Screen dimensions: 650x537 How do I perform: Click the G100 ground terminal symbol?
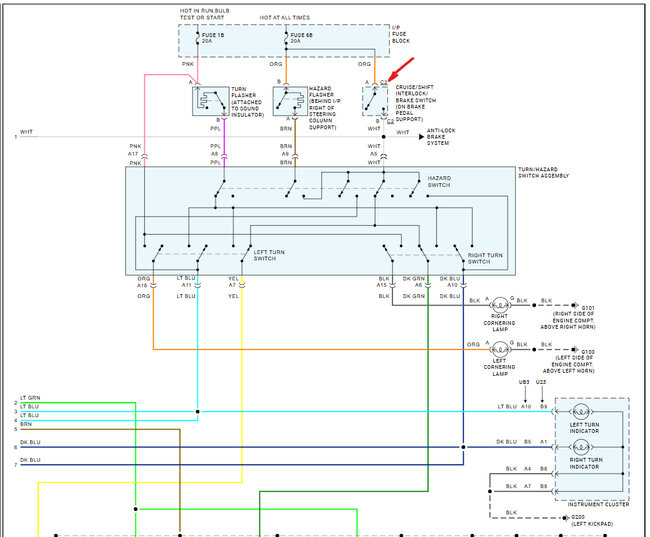[575, 350]
